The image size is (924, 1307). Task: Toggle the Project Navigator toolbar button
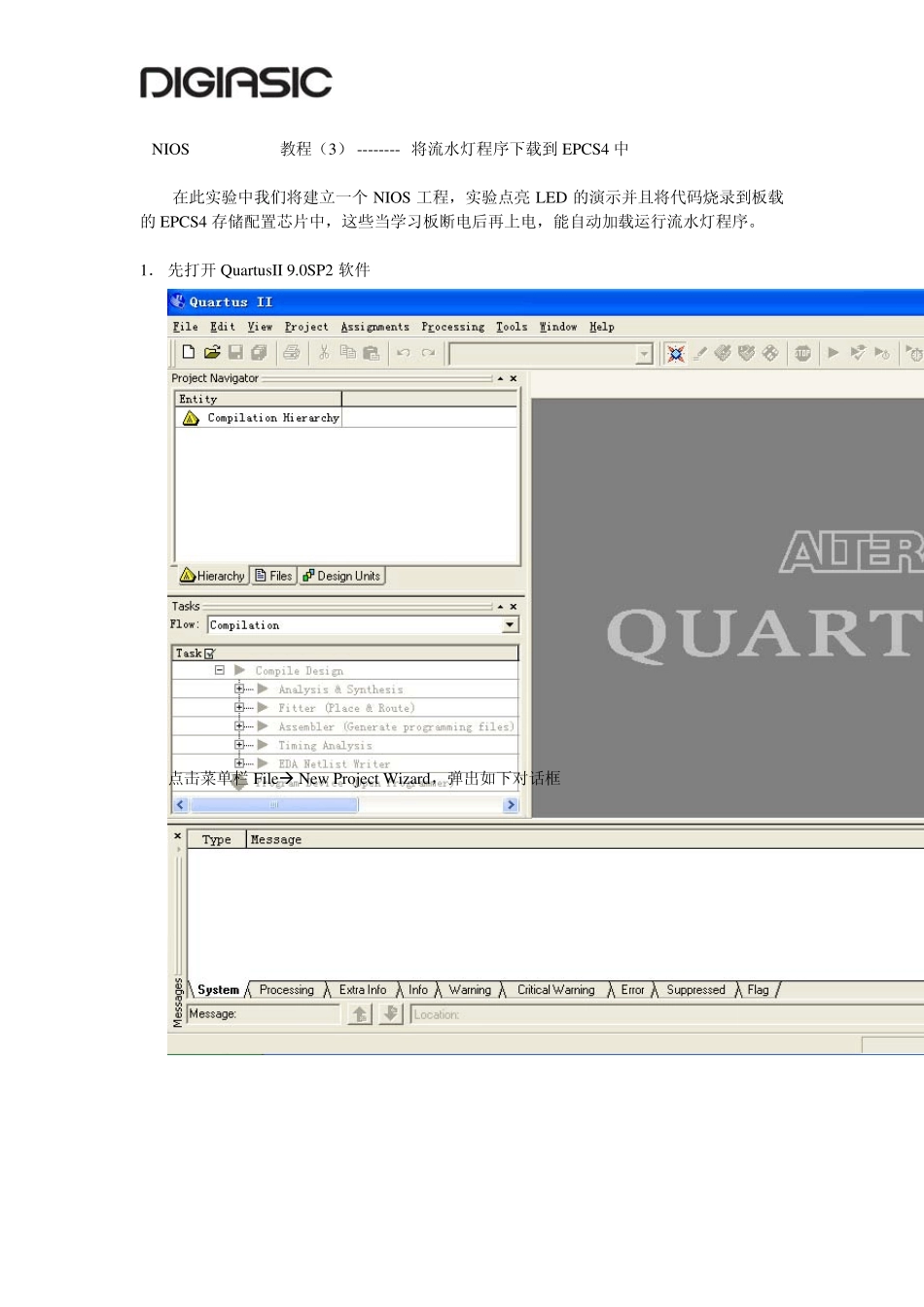point(676,353)
